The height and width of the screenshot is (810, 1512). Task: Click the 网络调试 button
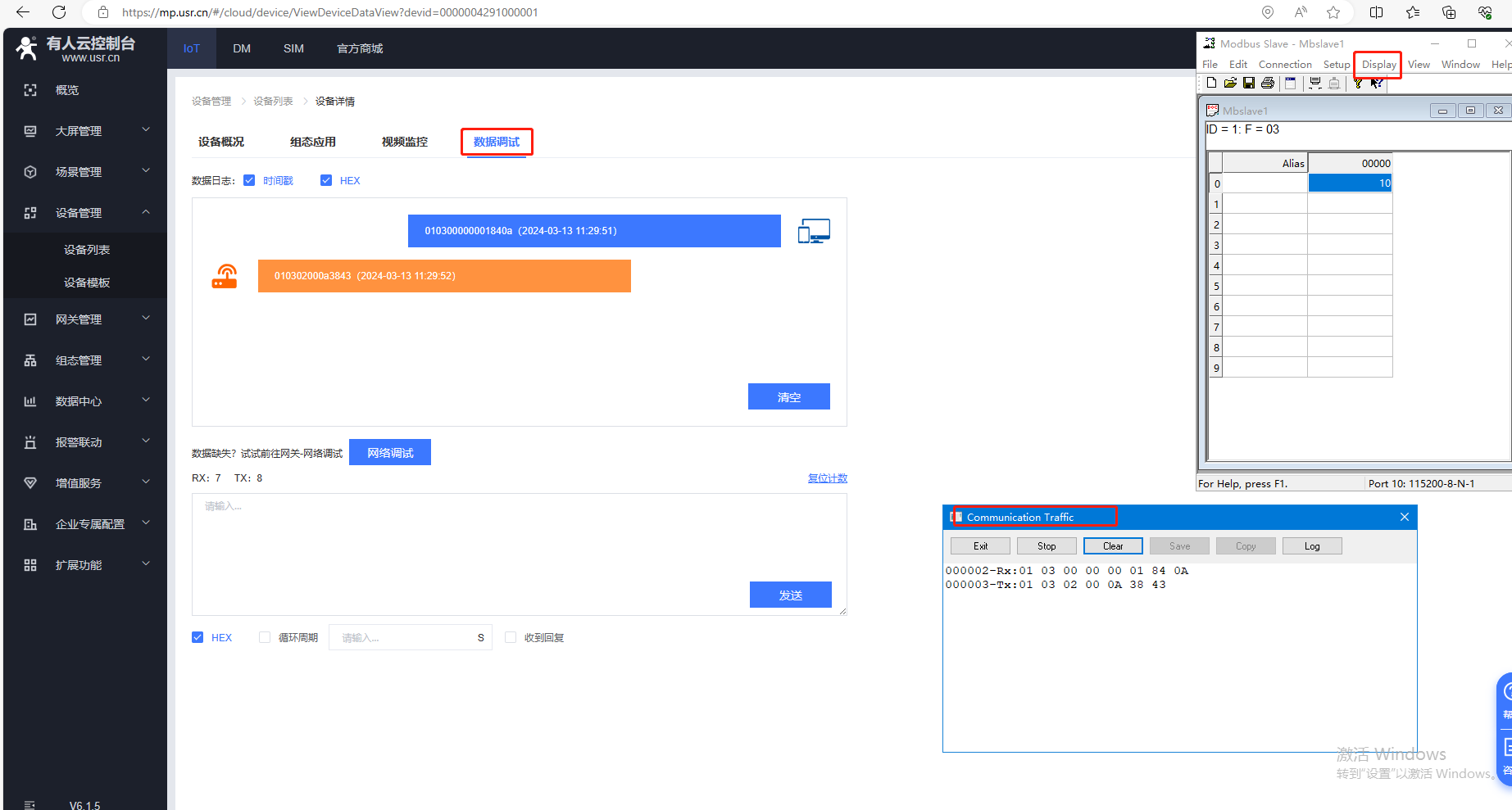tap(390, 452)
